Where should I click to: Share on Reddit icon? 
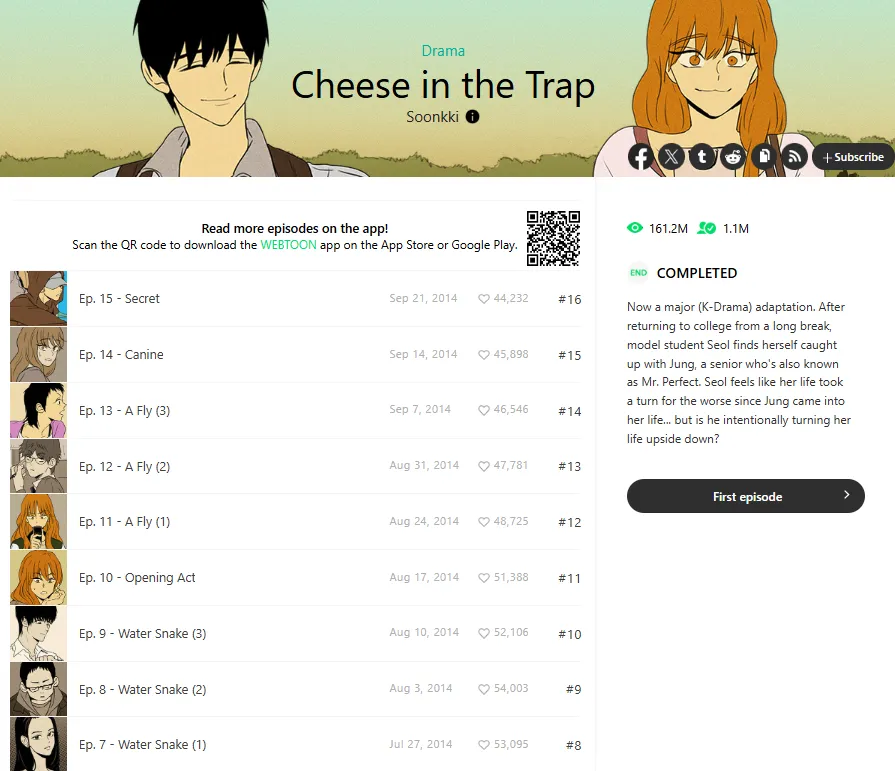733,157
